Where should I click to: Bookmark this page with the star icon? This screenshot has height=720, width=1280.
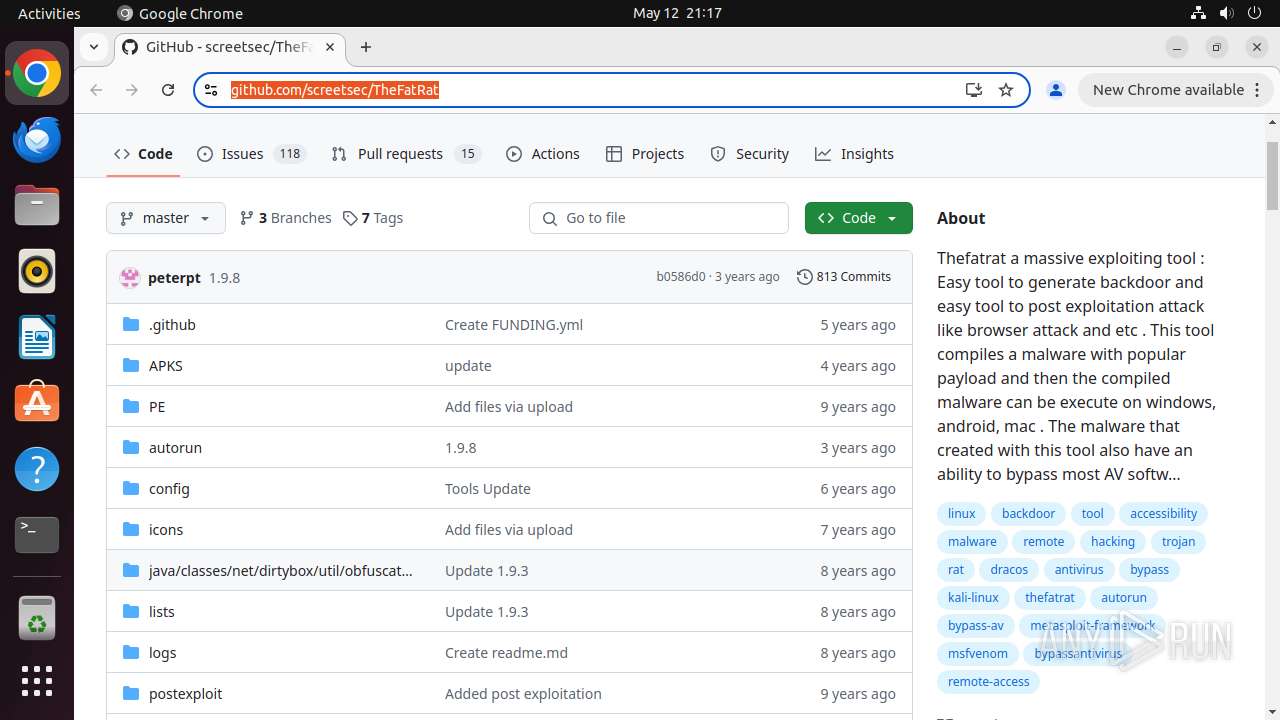click(1006, 90)
